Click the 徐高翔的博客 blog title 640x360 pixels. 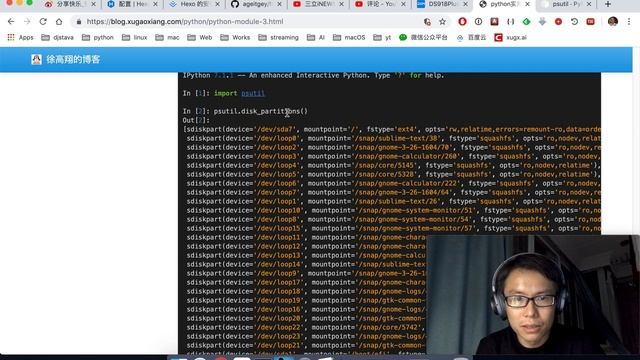(73, 60)
